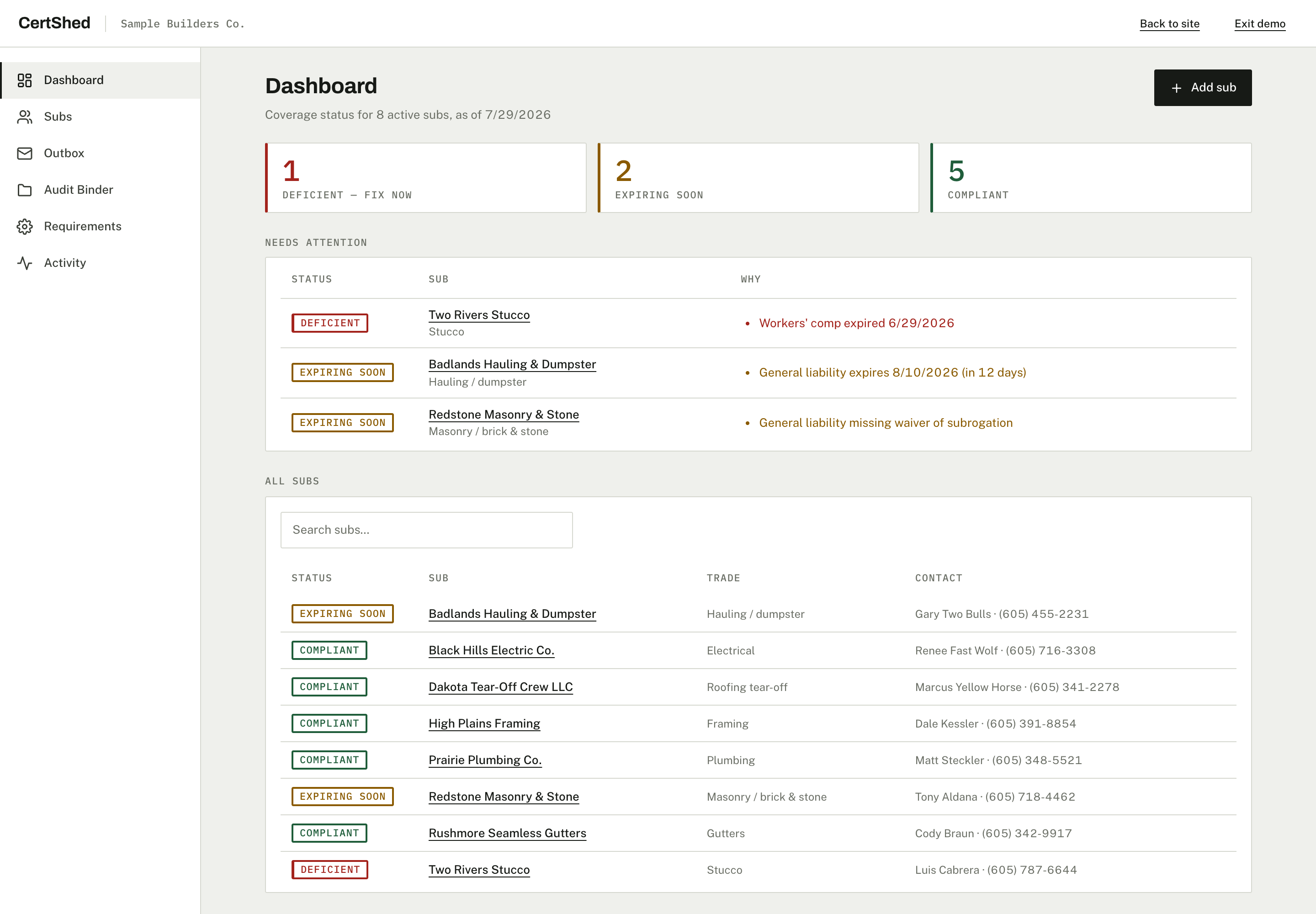Click the Subs people icon in sidebar
The image size is (1316, 914).
tap(25, 117)
